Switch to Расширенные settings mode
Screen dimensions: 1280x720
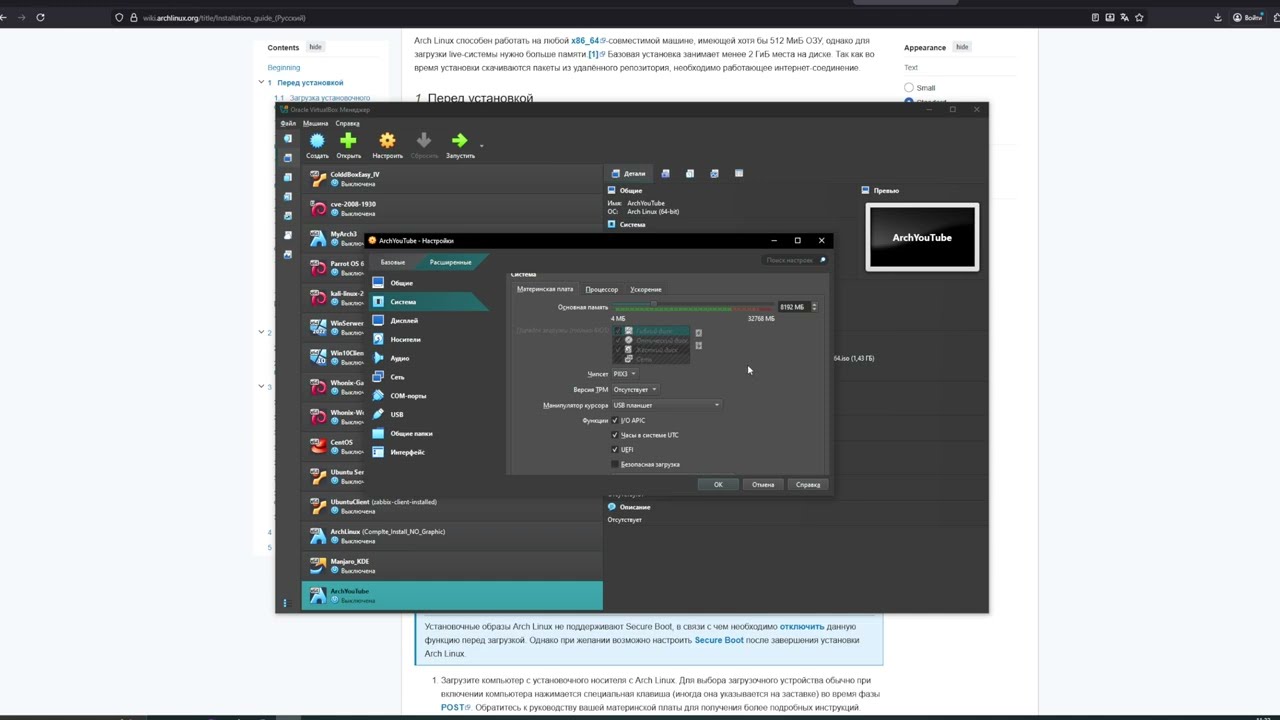click(x=450, y=262)
